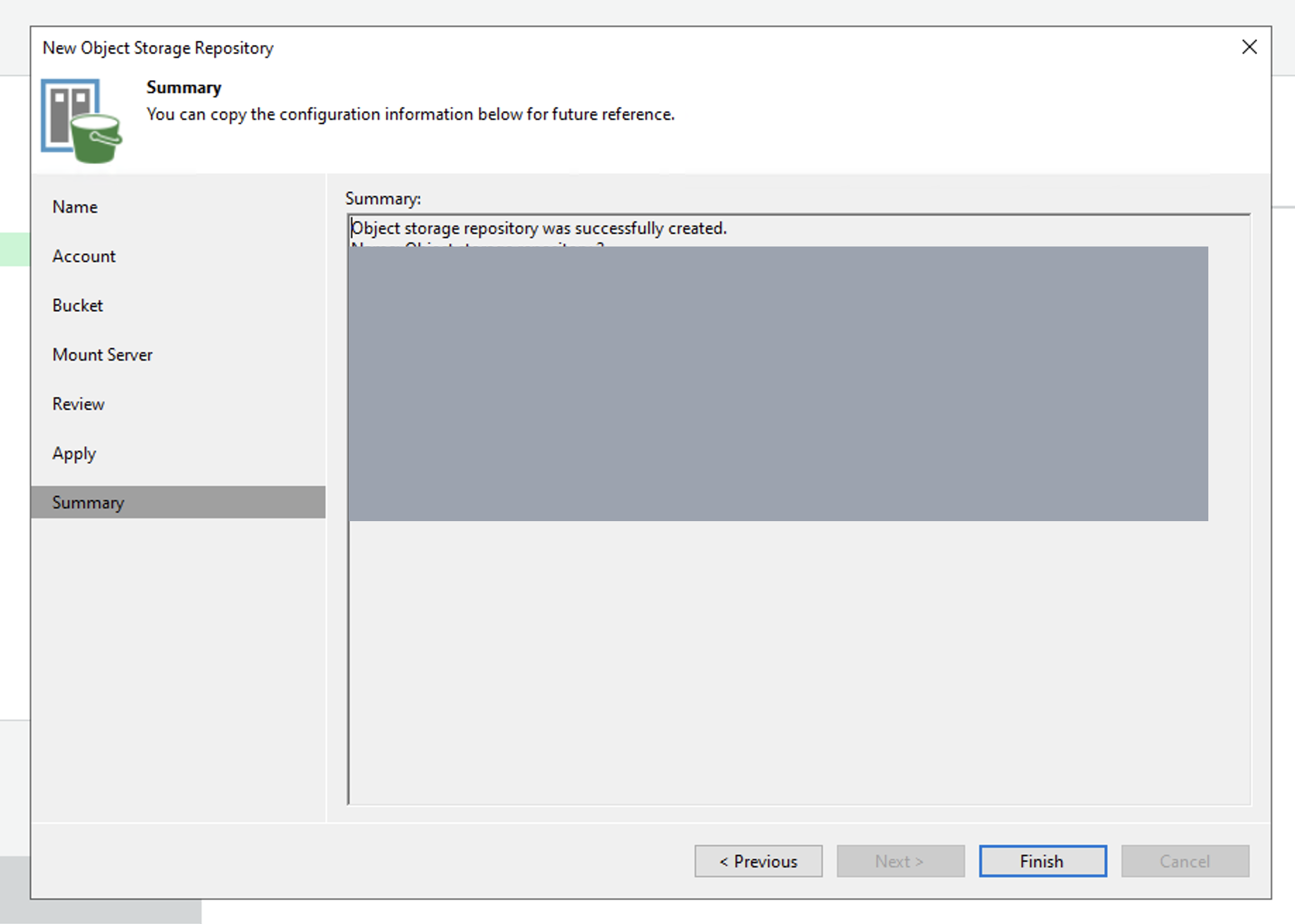Close the New Object Storage Repository dialog

pyautogui.click(x=1249, y=47)
